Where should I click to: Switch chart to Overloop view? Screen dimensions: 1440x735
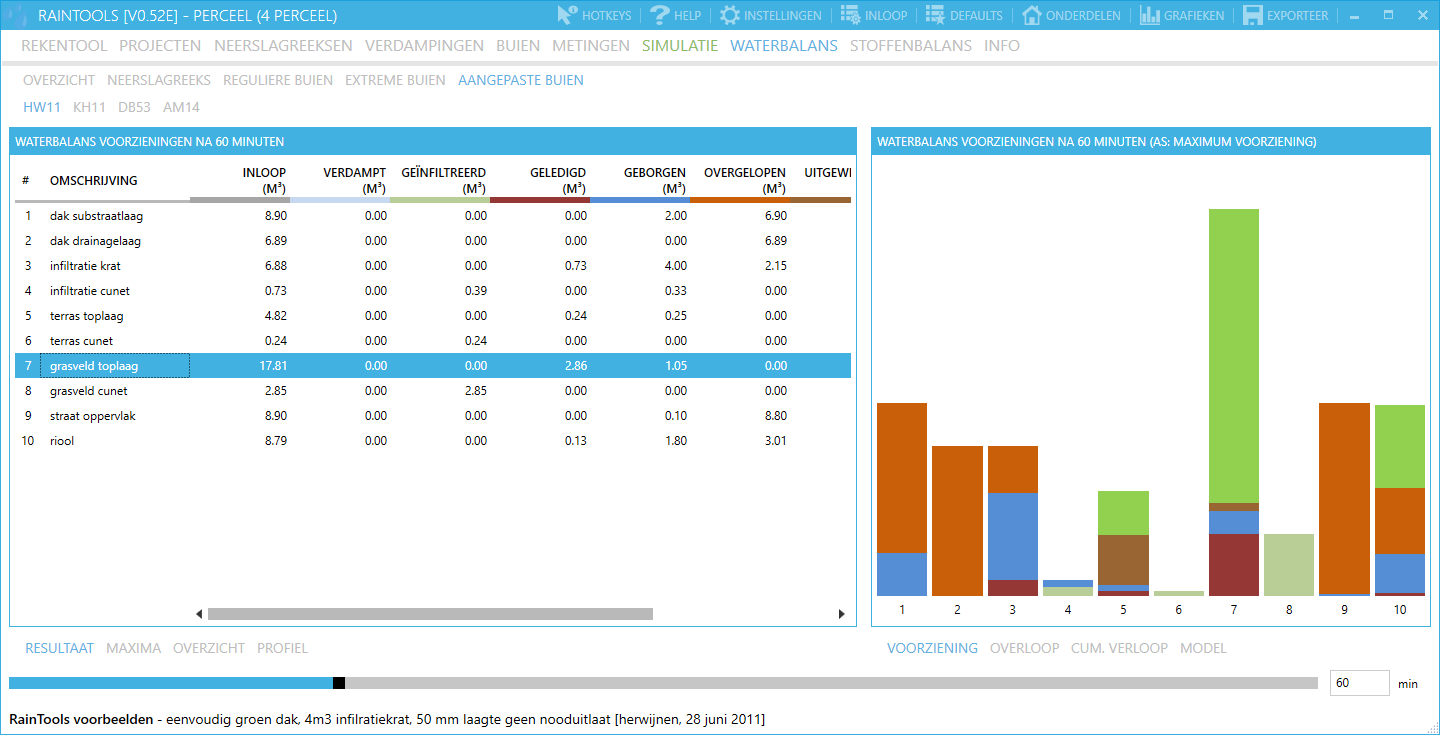[x=1024, y=648]
